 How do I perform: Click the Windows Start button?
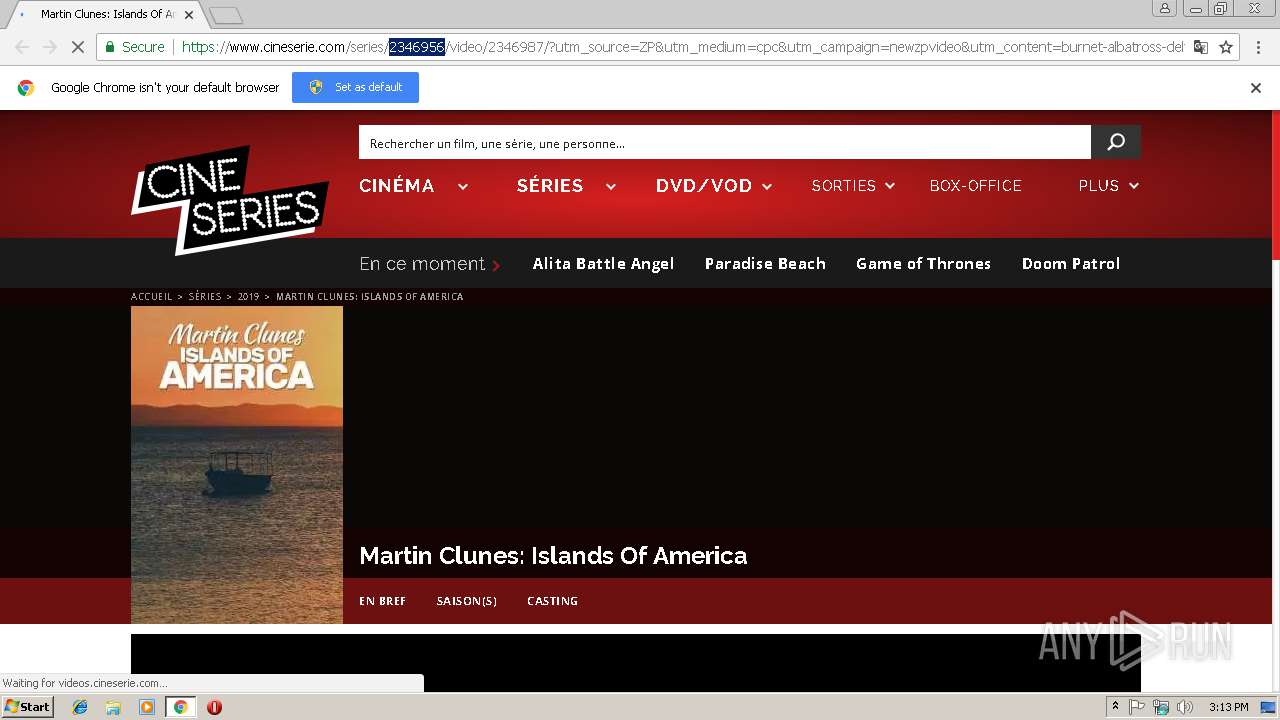(27, 707)
